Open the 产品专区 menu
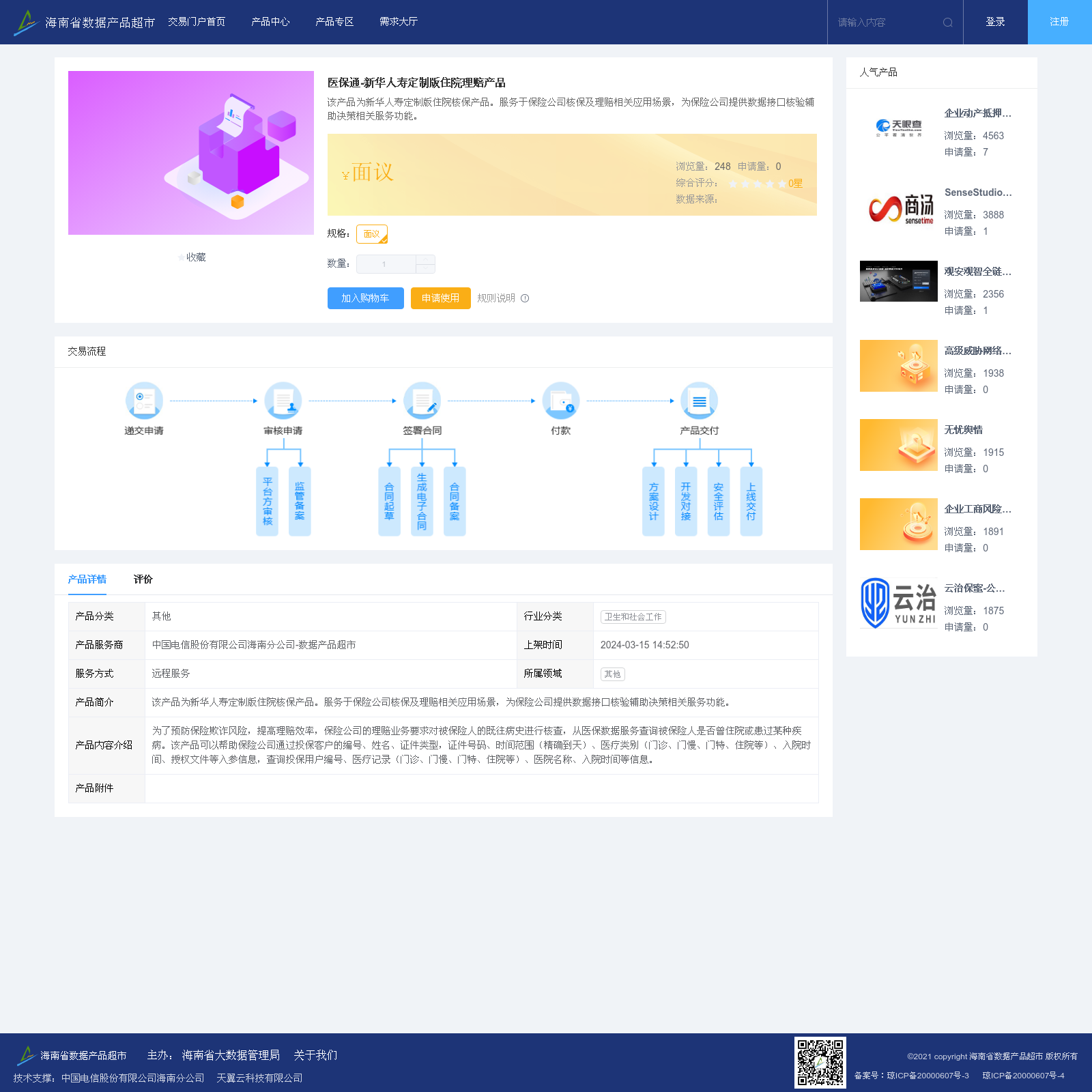Image resolution: width=1092 pixels, height=1092 pixels. [334, 22]
